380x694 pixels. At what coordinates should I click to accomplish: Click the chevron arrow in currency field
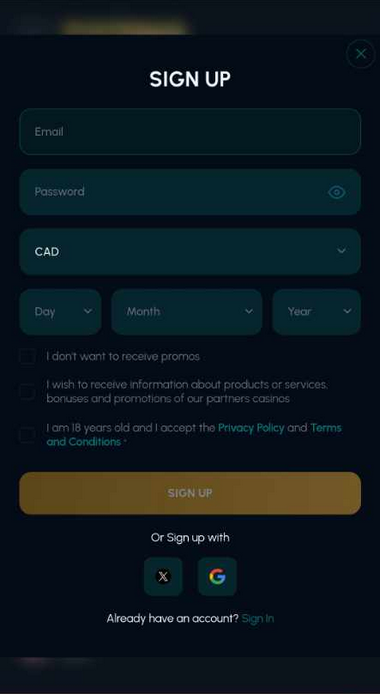click(x=342, y=251)
